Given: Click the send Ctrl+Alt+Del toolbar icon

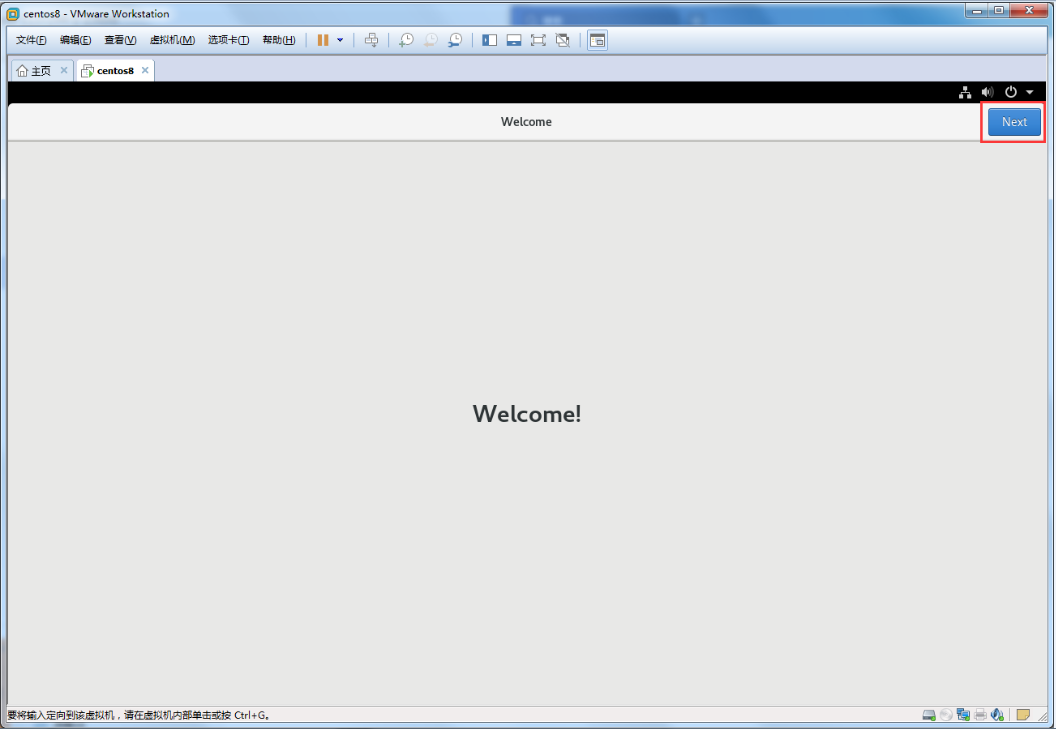Looking at the screenshot, I should tap(371, 40).
